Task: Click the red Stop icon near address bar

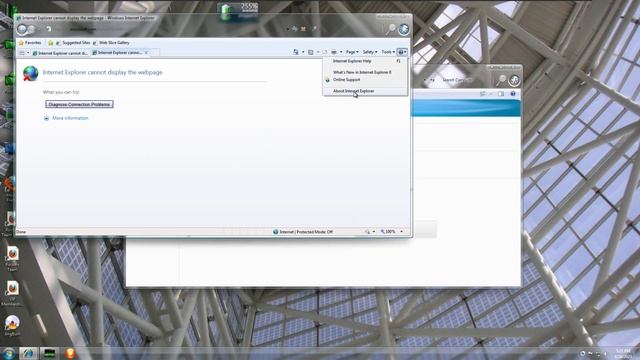Action: click(303, 29)
